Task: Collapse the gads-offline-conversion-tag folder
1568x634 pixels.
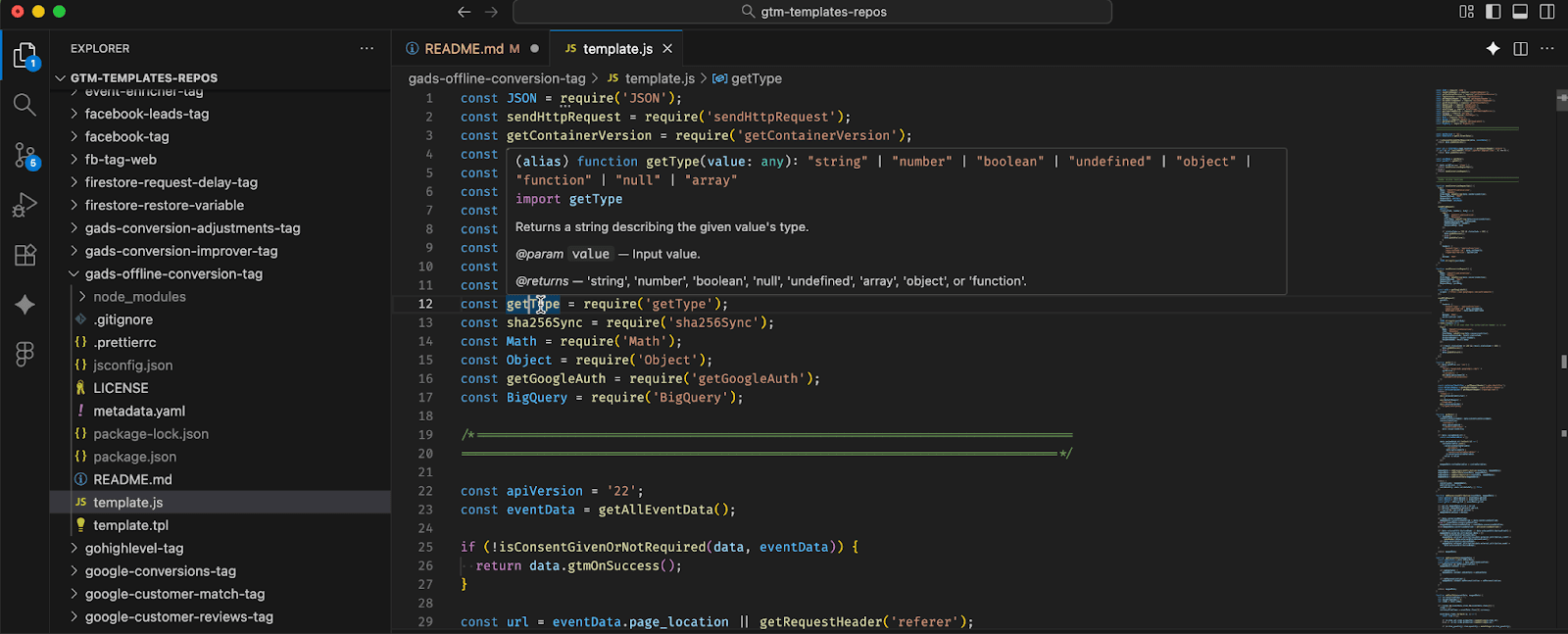Action: [173, 274]
